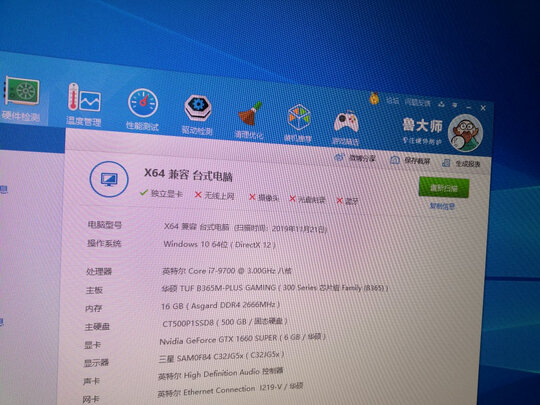This screenshot has height=405, width=540.
Task: Select the 'TUF B365M-PLUS GAMING' motherboard value
Action: (275, 287)
